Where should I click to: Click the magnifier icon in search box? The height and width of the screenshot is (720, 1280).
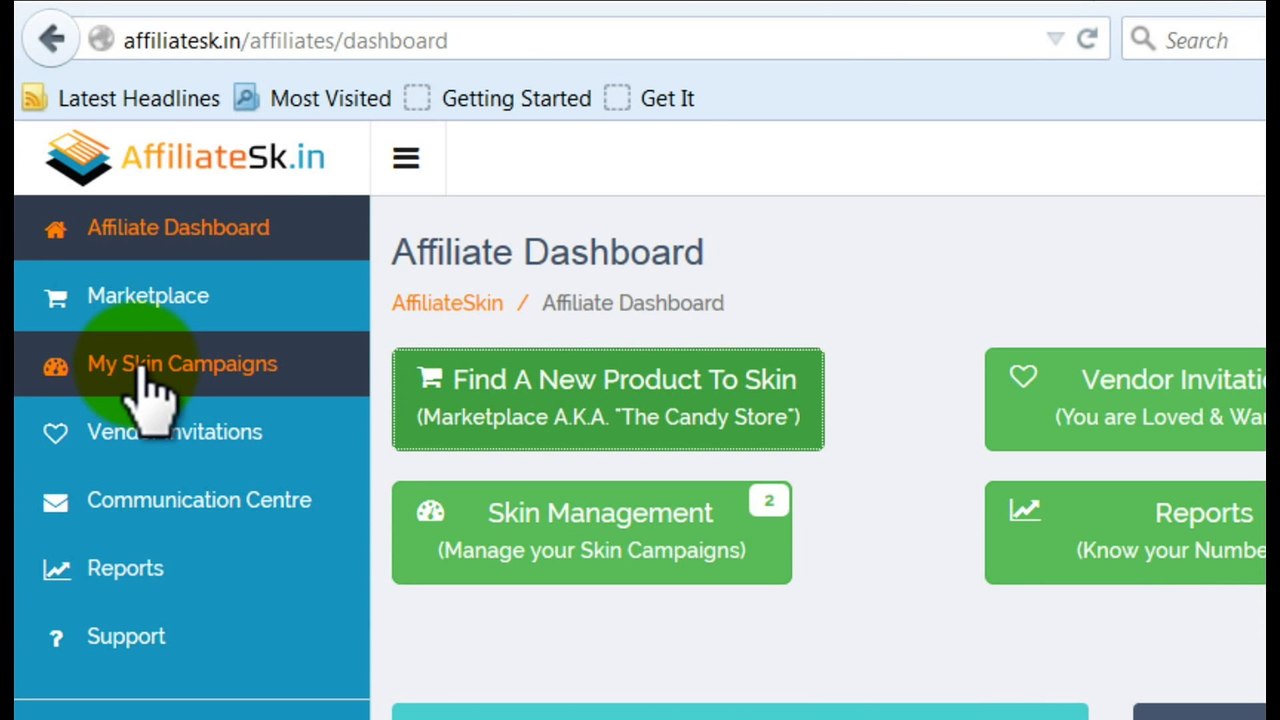click(x=1142, y=39)
